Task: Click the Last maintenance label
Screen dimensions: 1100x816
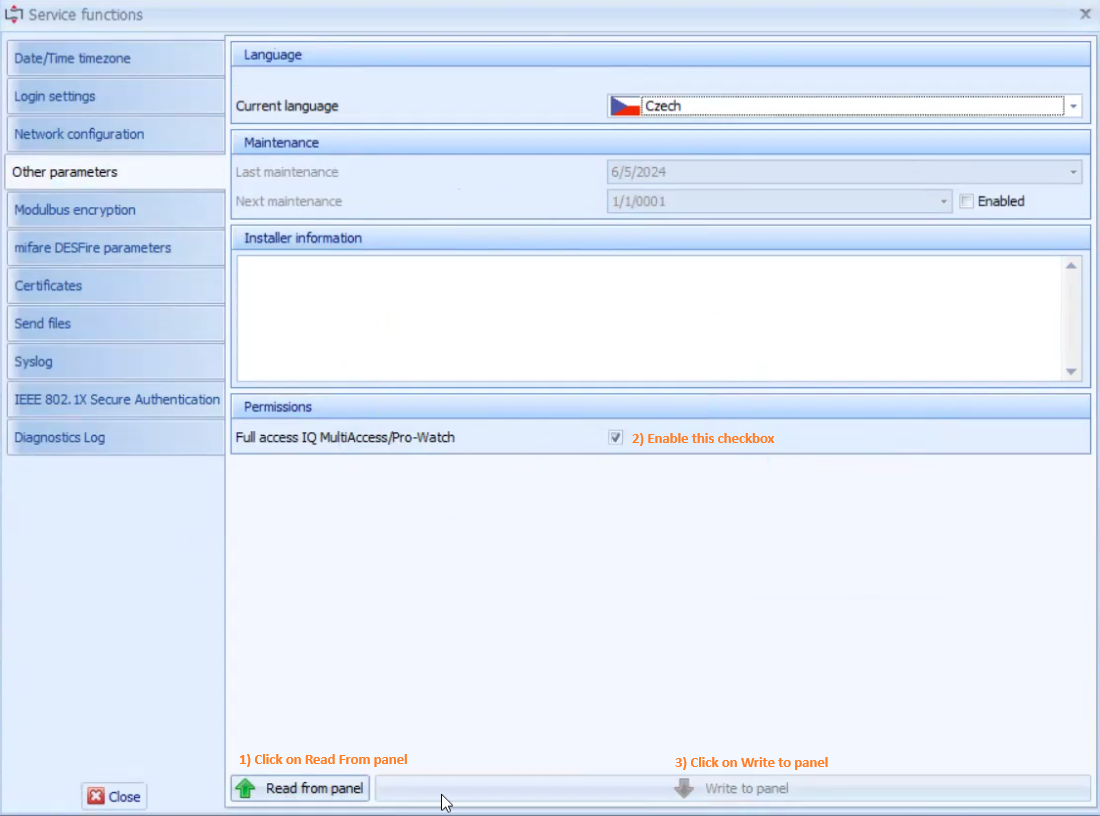Action: 287,172
